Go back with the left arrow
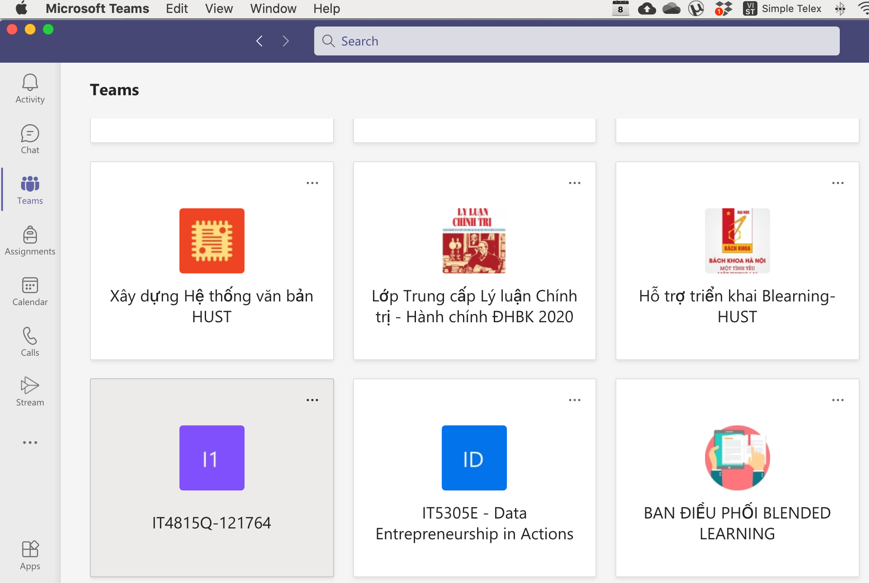The height and width of the screenshot is (583, 869). pos(260,41)
